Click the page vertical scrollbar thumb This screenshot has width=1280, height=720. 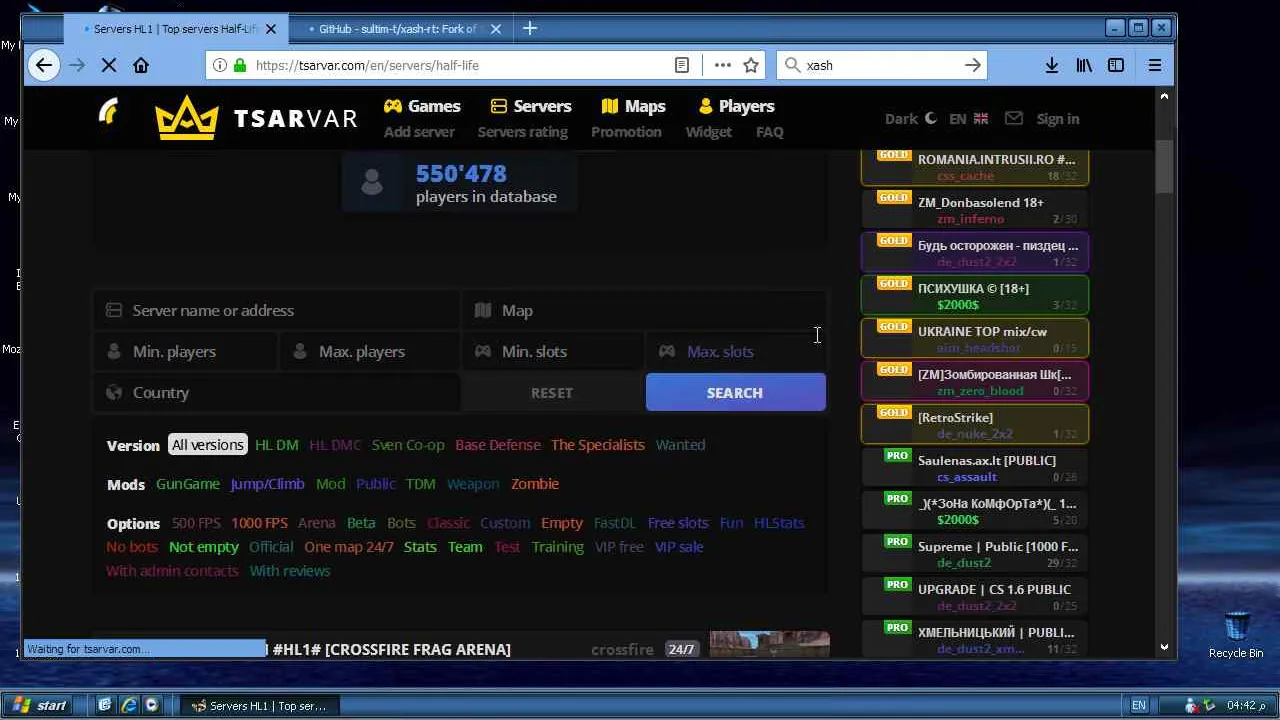point(1164,165)
